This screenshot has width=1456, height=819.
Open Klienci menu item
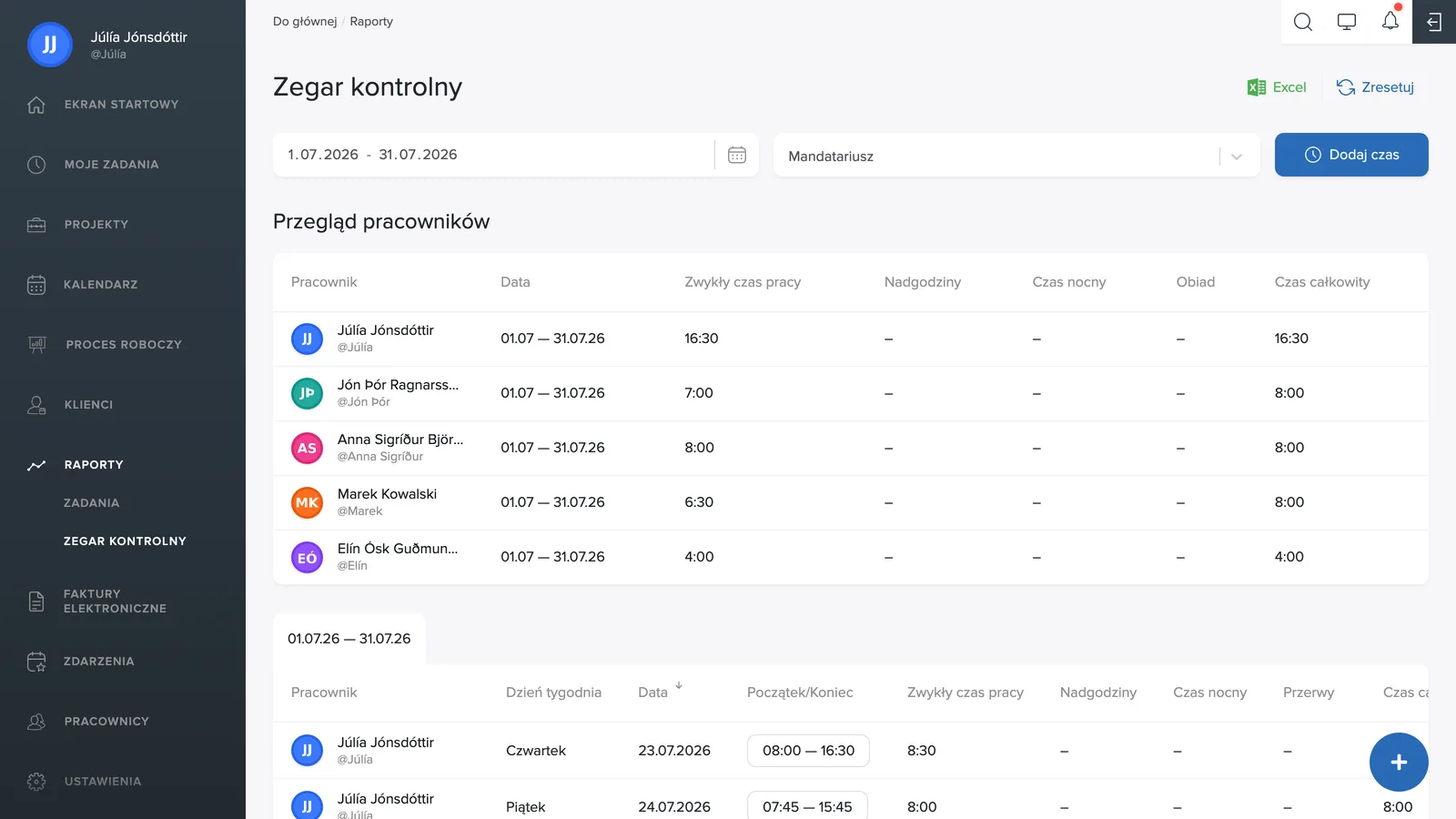[88, 405]
